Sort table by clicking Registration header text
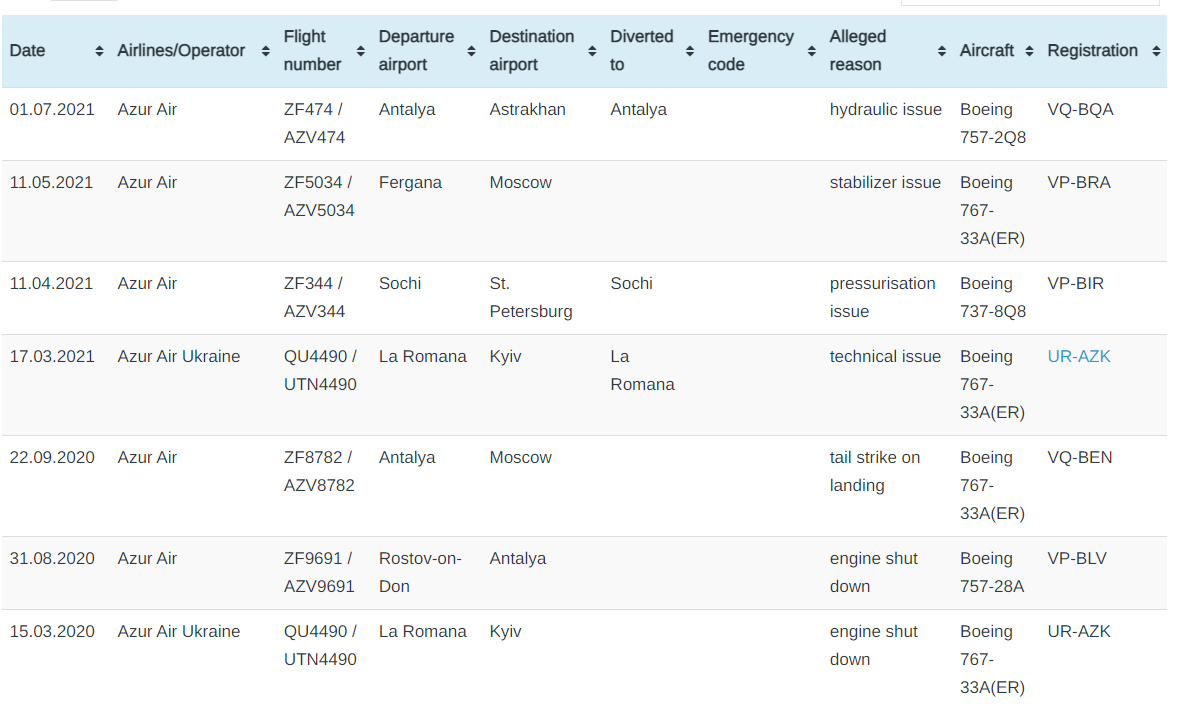This screenshot has height=706, width=1186. pos(1092,51)
